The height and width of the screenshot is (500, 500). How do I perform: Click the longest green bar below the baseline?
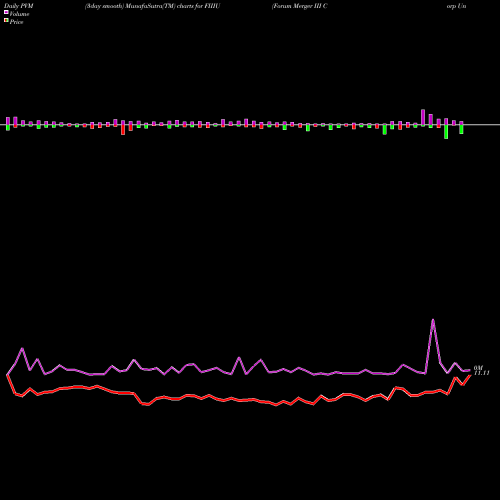pyautogui.click(x=446, y=132)
